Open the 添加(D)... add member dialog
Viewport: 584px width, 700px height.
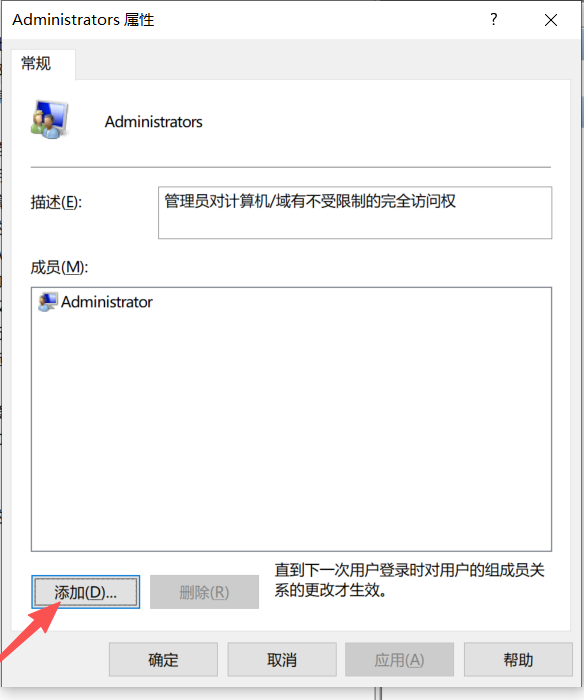tap(86, 592)
